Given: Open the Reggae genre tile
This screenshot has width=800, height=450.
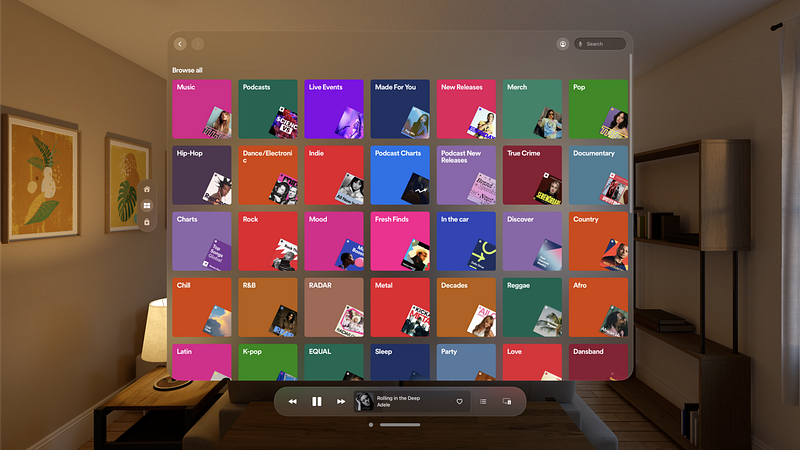Looking at the screenshot, I should click(532, 307).
